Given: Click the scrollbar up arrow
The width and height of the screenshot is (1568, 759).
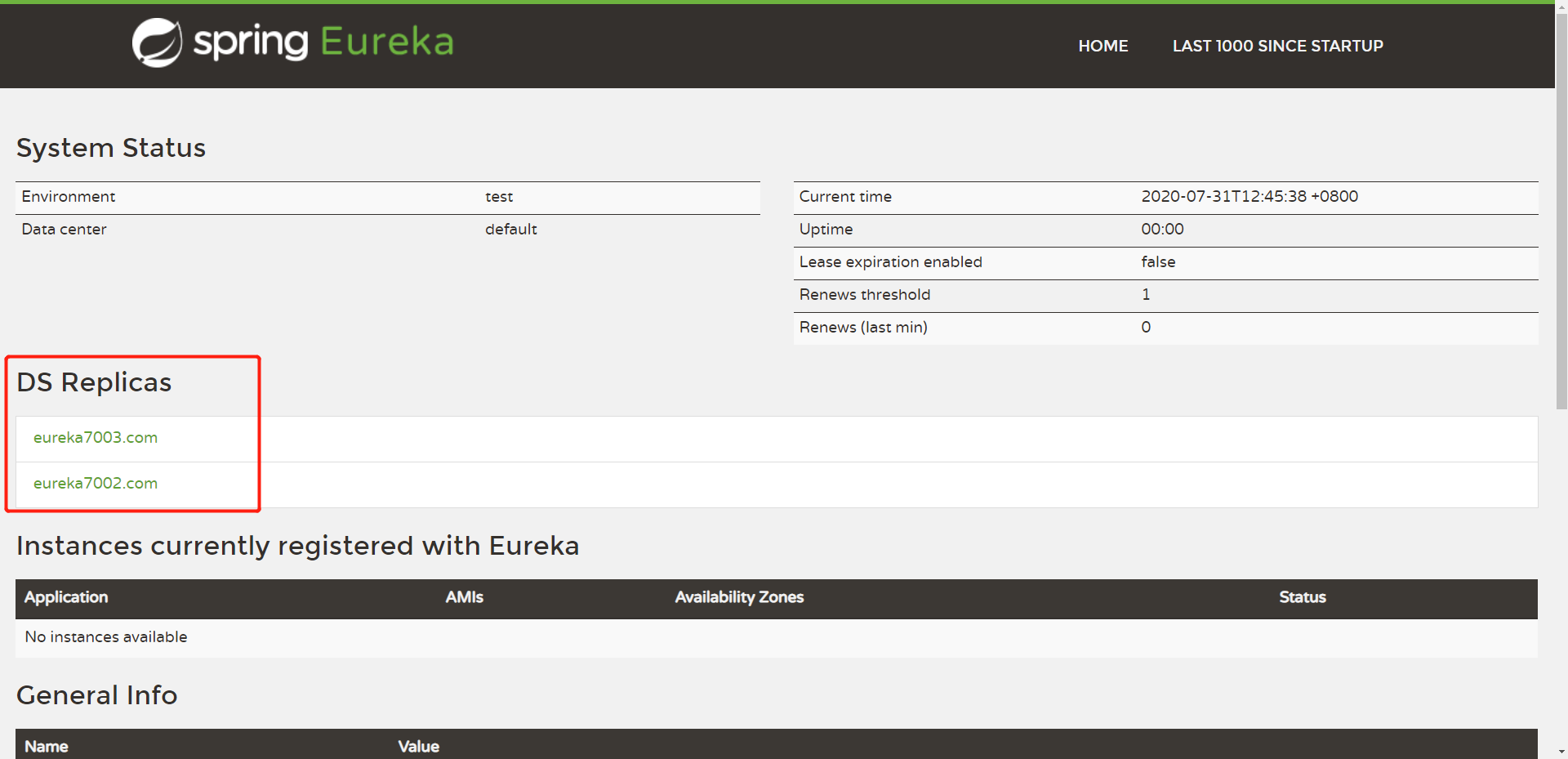Looking at the screenshot, I should pyautogui.click(x=1561, y=7).
